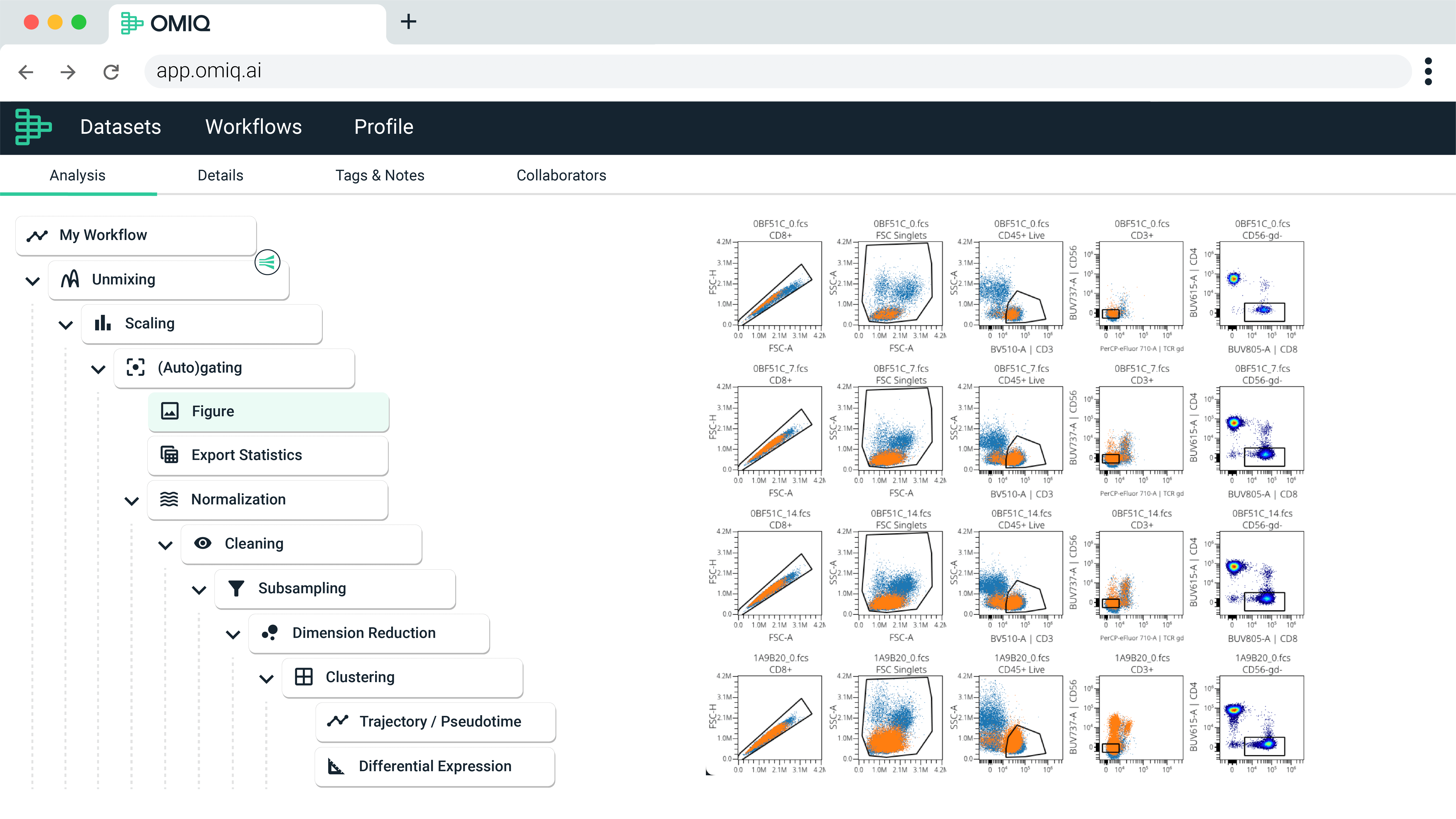Click the green circular badge near Unmixing
This screenshot has height=819, width=1456.
267,262
